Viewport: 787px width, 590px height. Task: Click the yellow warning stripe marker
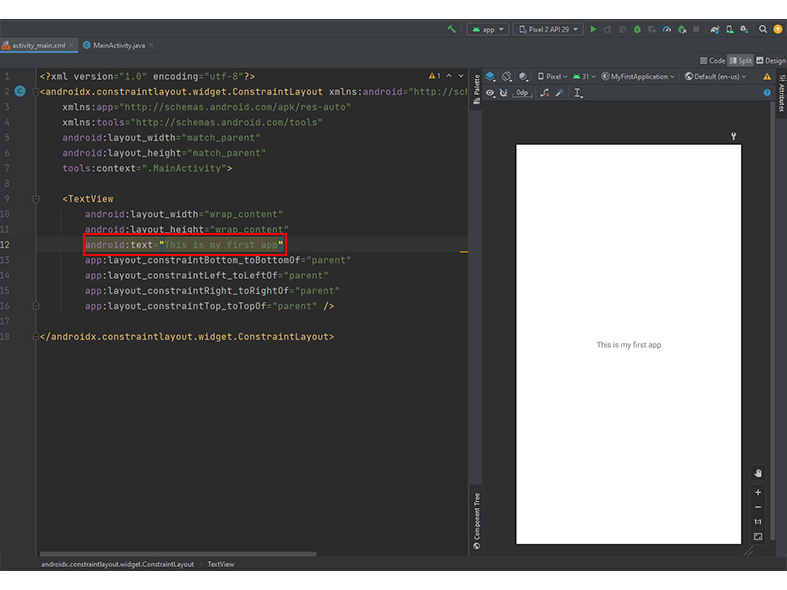click(463, 252)
